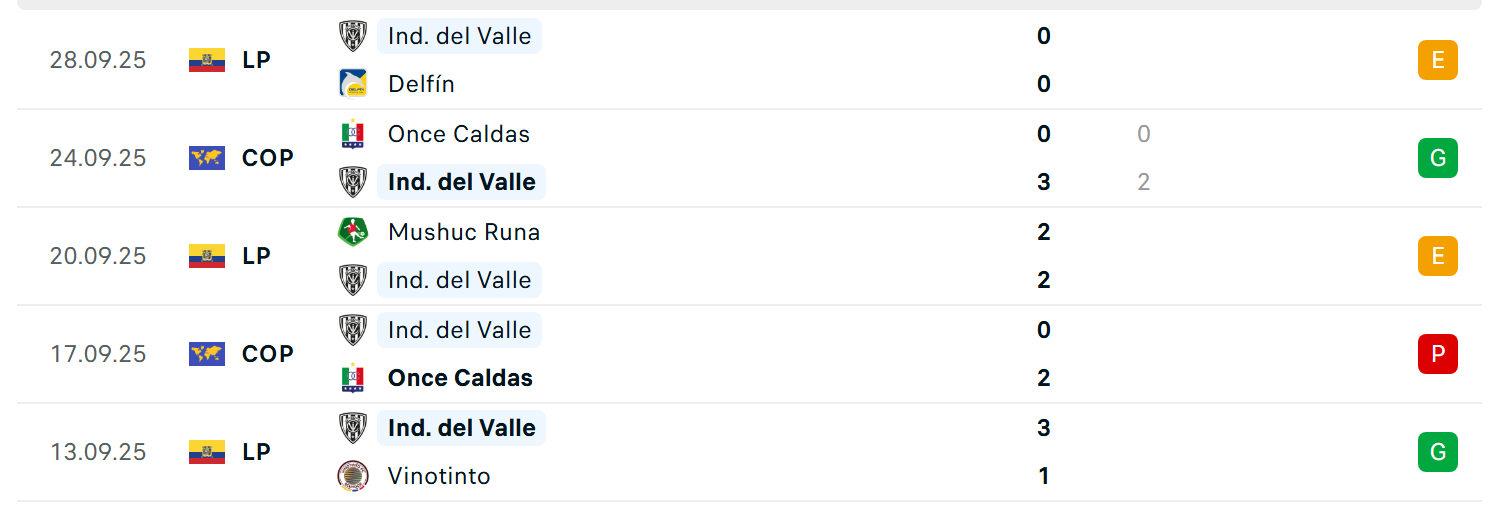Click the LP league label on 20.09.25

click(256, 256)
